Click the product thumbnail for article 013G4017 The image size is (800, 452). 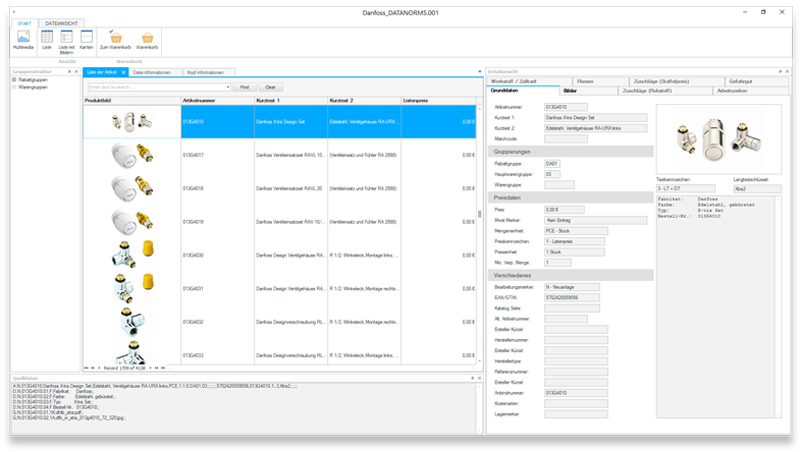(x=132, y=155)
